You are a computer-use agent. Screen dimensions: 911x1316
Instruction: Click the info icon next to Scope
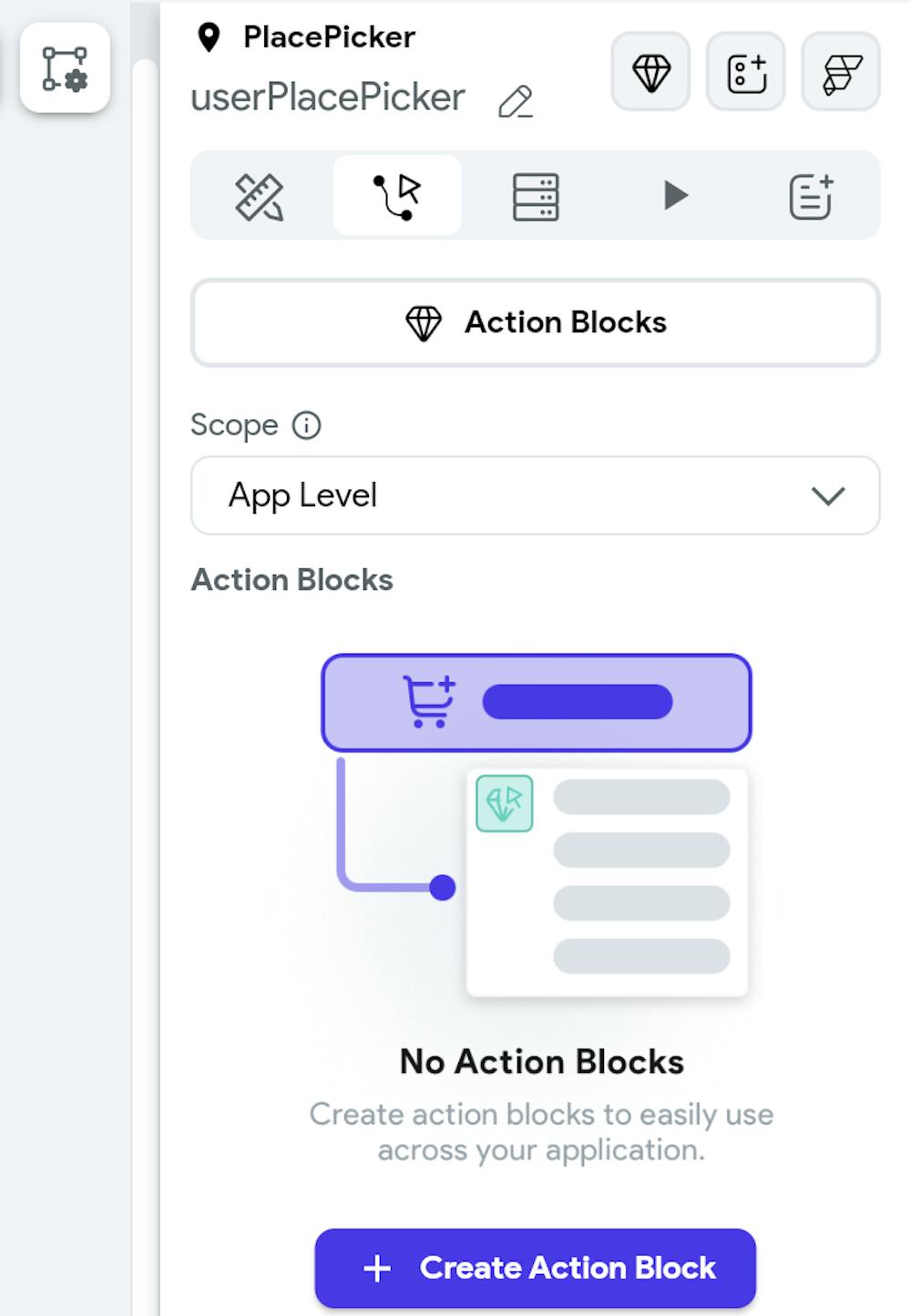(306, 425)
